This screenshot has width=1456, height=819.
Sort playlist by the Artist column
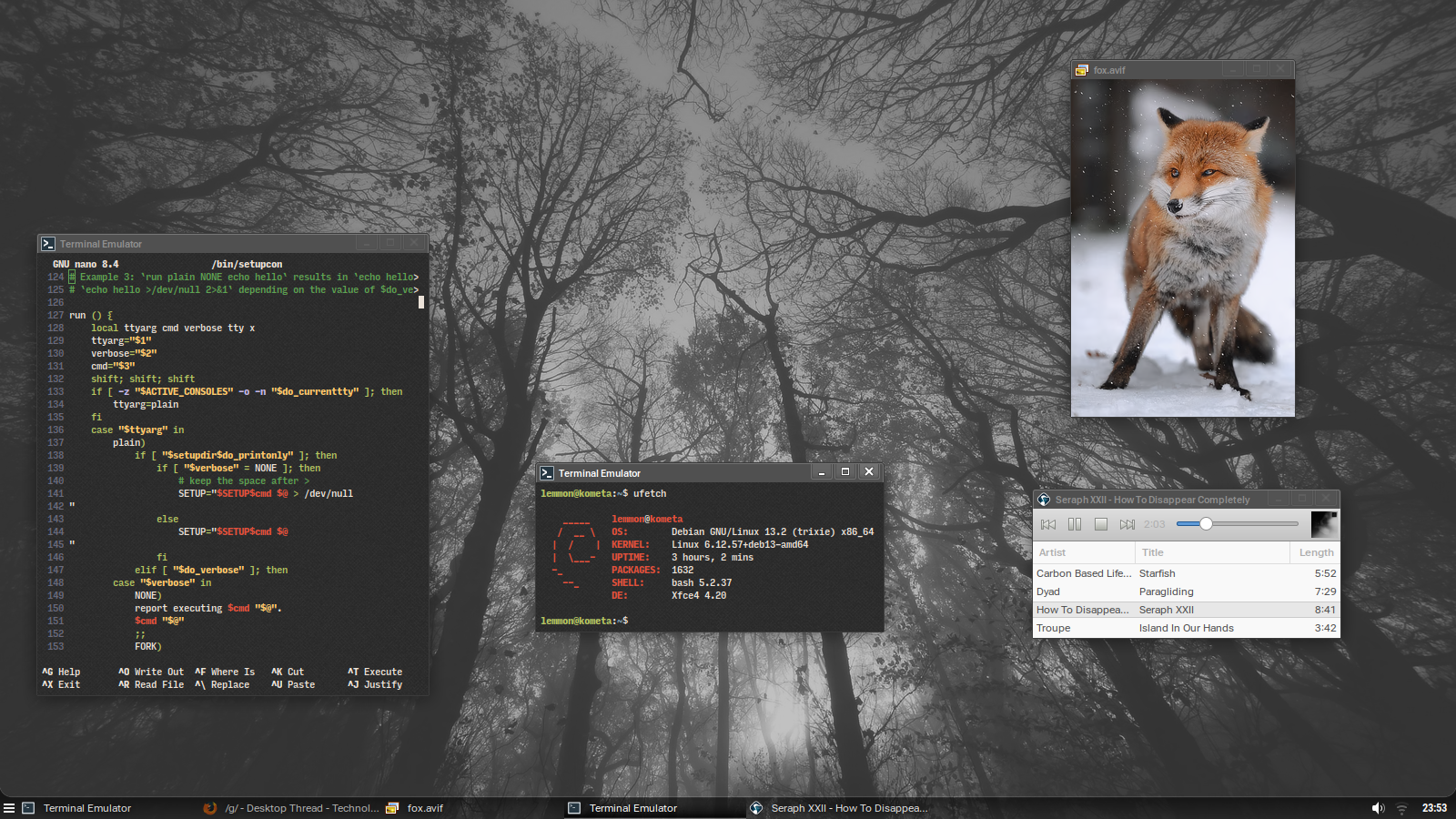click(x=1084, y=552)
